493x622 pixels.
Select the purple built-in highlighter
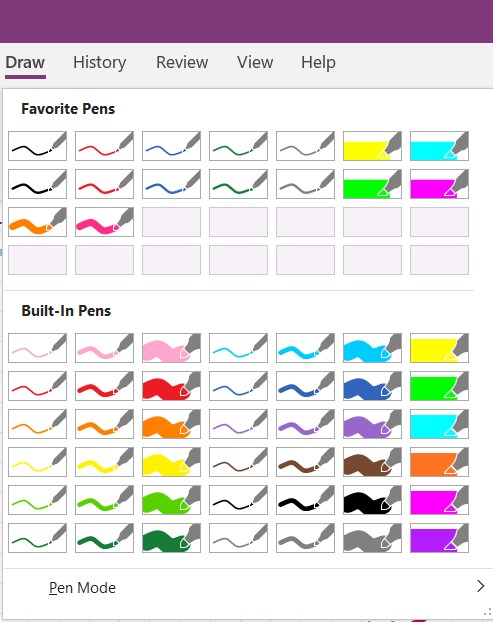(x=439, y=538)
